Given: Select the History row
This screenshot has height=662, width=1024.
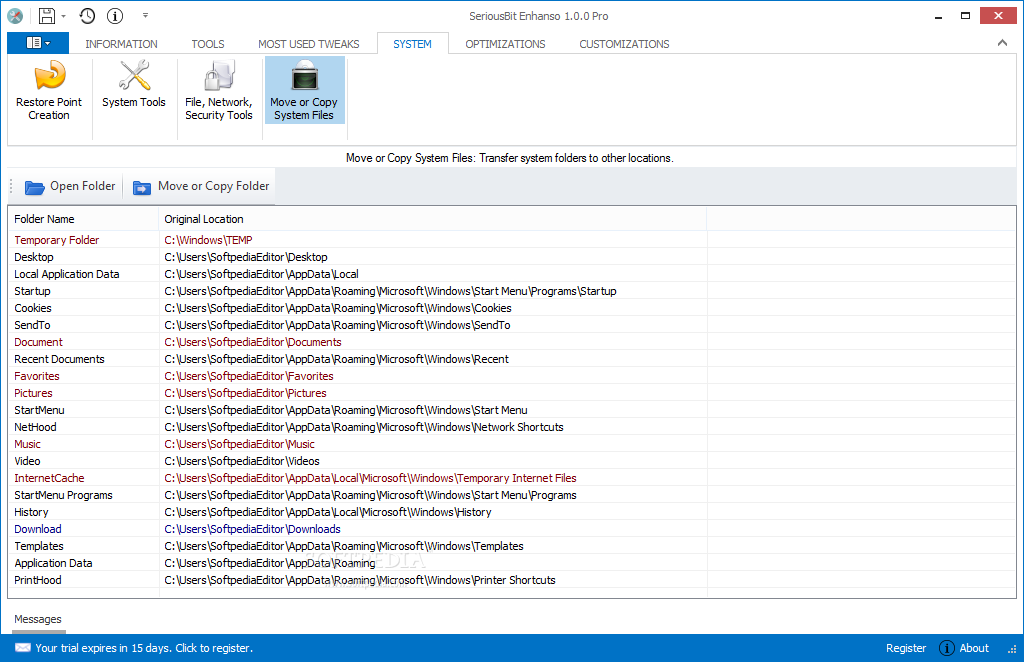Looking at the screenshot, I should click(x=511, y=512).
